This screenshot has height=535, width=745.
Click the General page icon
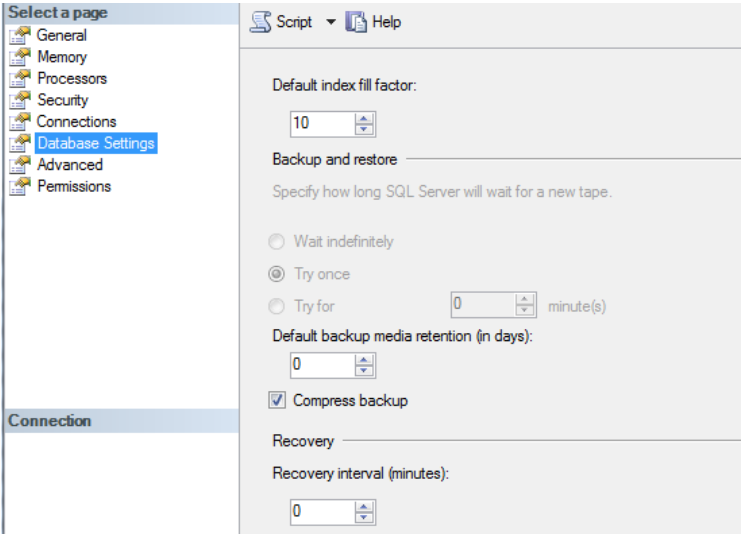pyautogui.click(x=19, y=36)
